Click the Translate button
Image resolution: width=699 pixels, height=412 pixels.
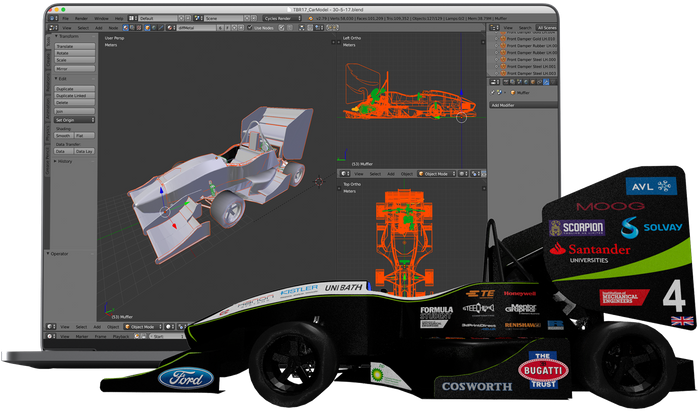click(75, 46)
